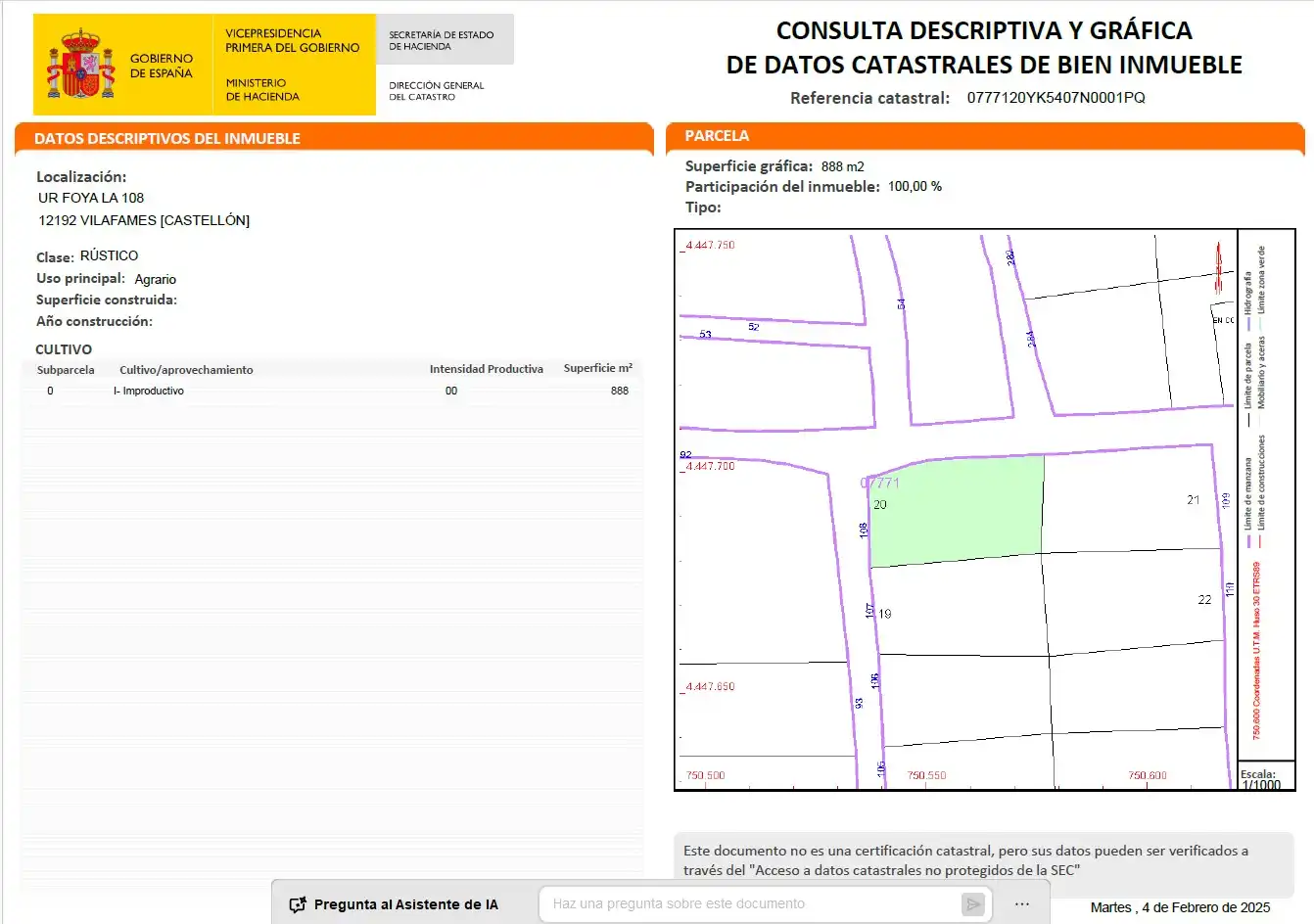The image size is (1314, 924).
Task: Click parcel number '52' on the map
Action: coord(754,327)
